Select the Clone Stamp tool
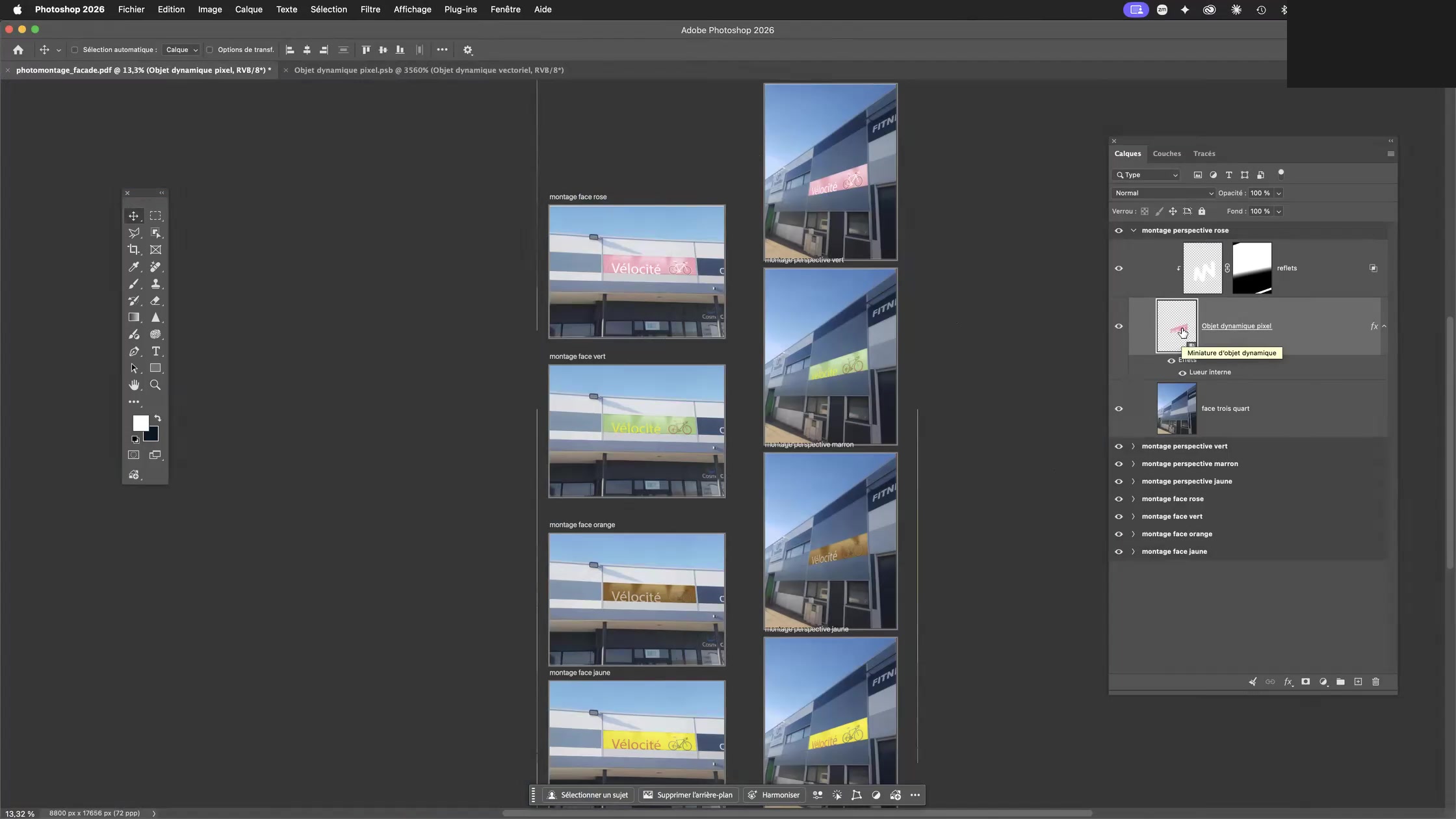 point(155,283)
